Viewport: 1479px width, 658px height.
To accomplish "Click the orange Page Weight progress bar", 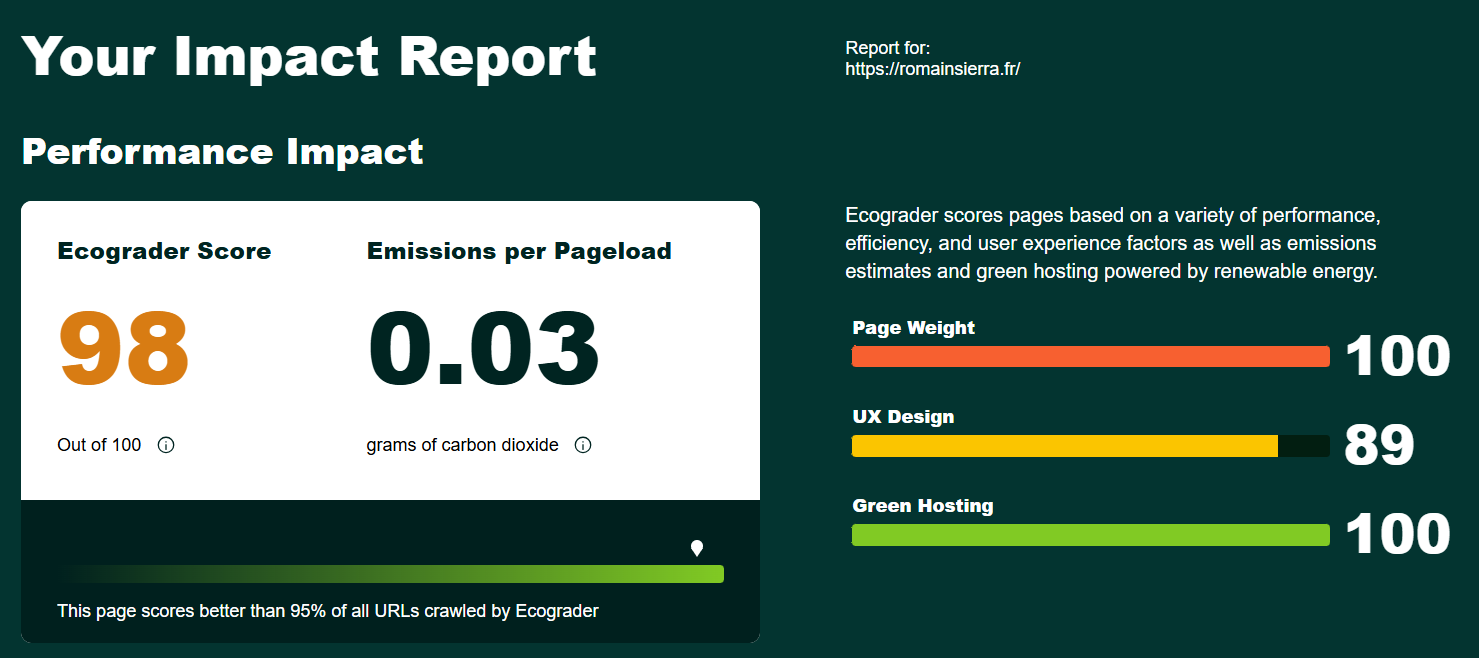I will 1090,357.
